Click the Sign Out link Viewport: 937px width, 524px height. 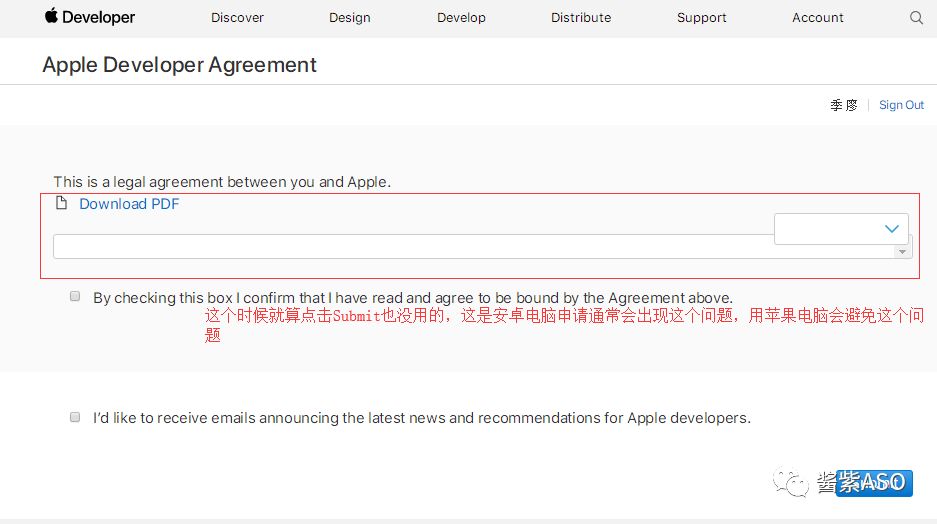pyautogui.click(x=901, y=105)
